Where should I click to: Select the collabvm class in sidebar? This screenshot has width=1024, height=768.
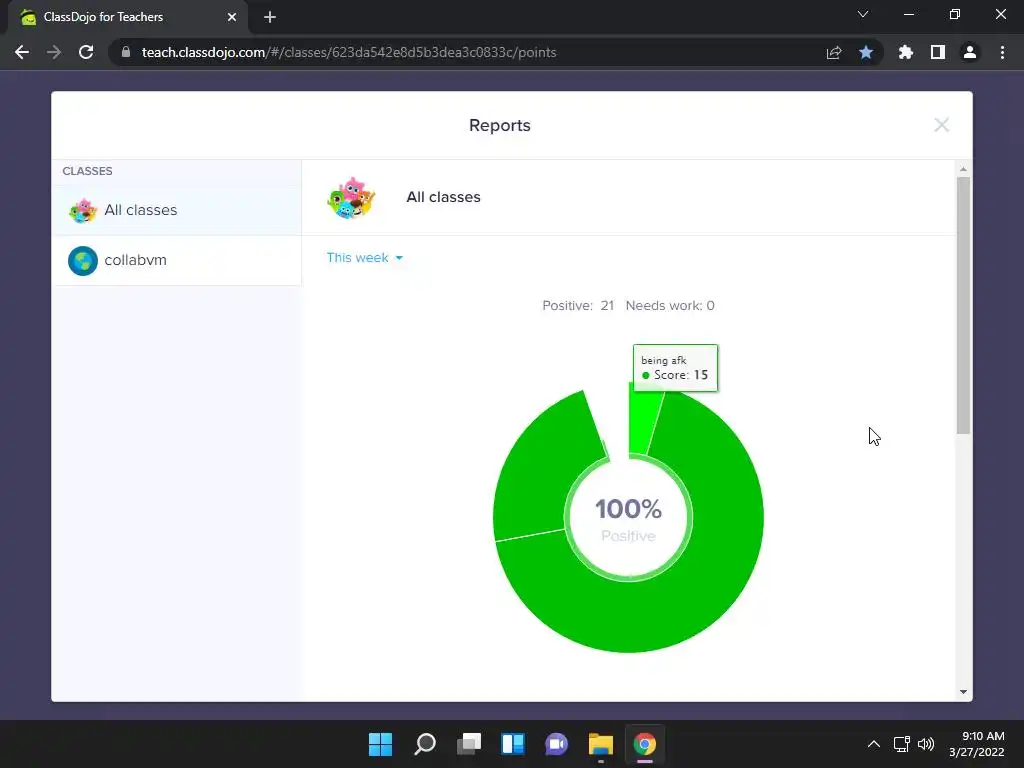coord(176,260)
